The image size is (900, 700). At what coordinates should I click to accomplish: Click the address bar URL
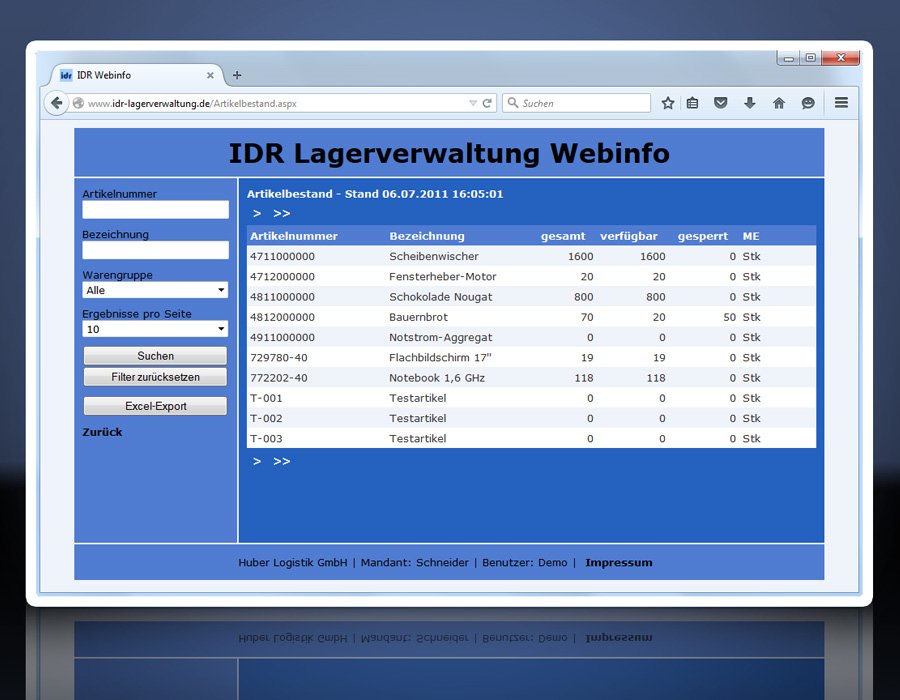[x=192, y=104]
